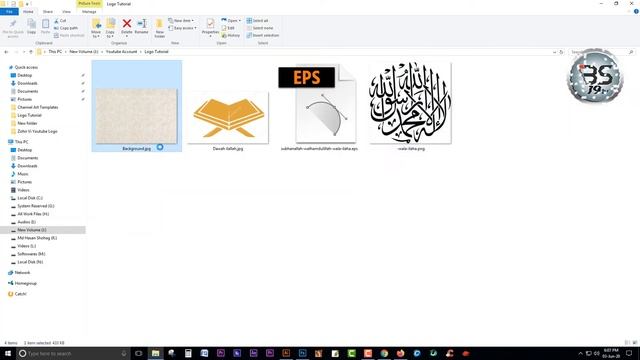Viewport: 640px width, 360px height.
Task: Click the Paste icon in the ribbon
Action: pos(45,27)
